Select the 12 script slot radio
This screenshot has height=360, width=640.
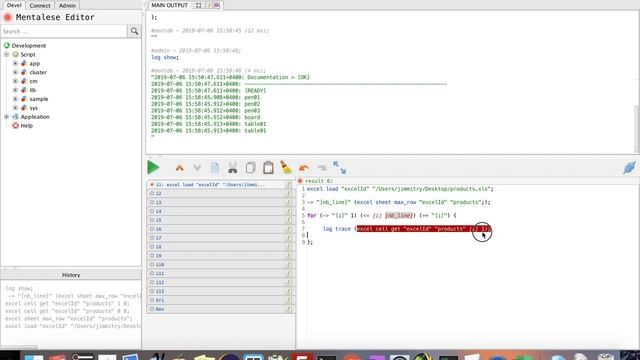[152, 193]
